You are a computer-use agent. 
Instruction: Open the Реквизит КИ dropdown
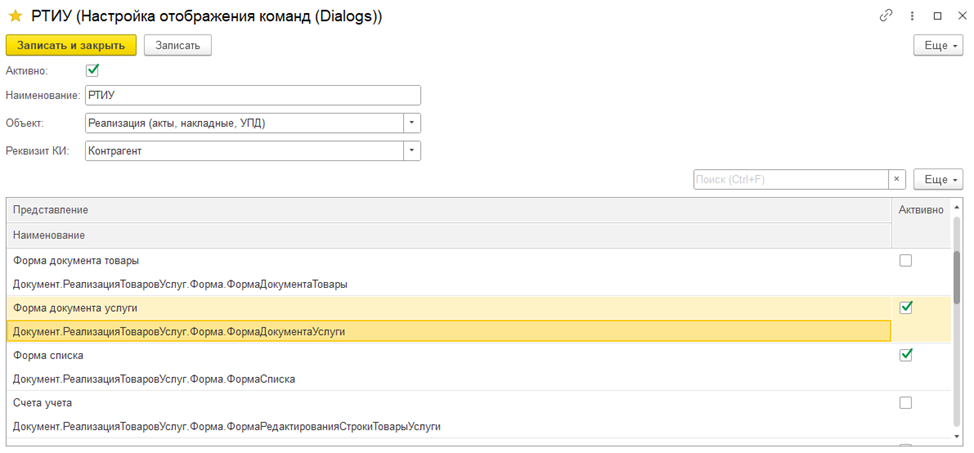click(x=411, y=150)
